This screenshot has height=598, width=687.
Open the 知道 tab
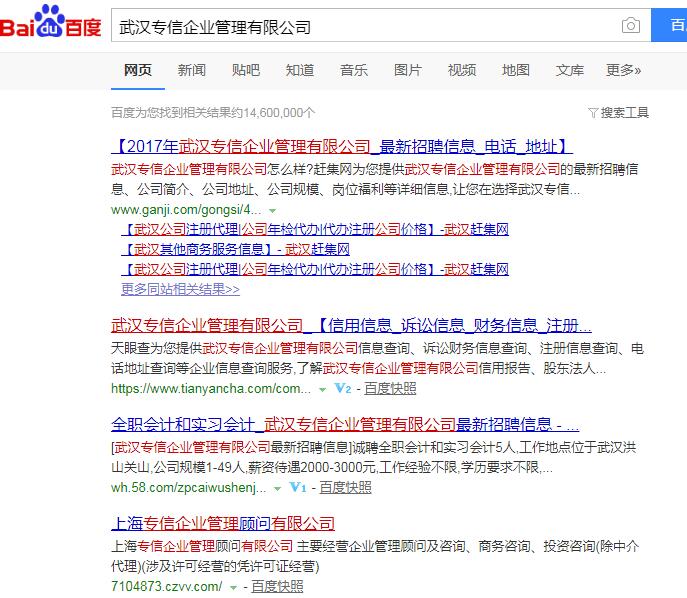click(300, 70)
